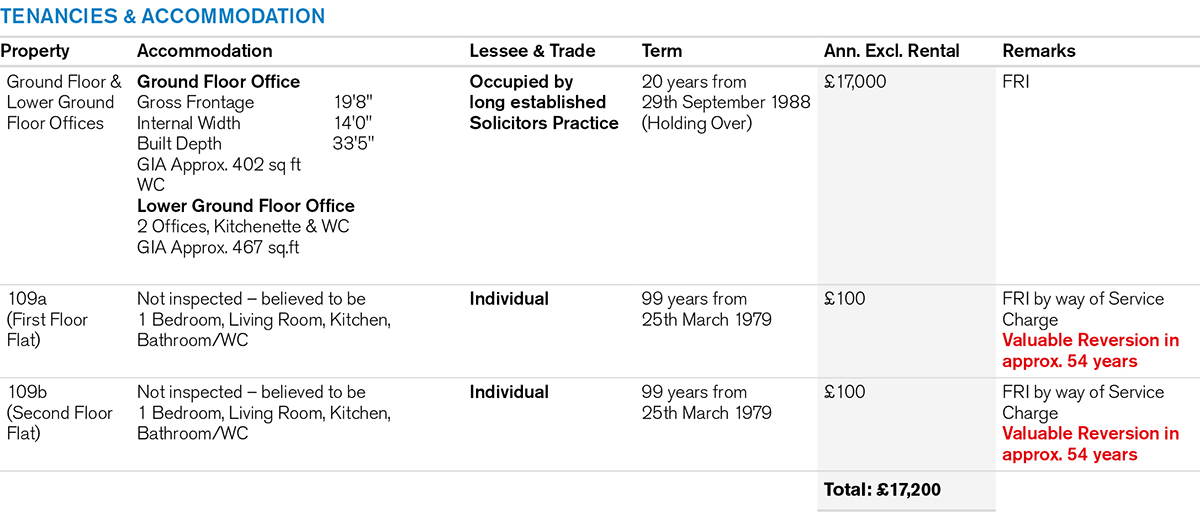The image size is (1200, 520).
Task: Click the Lessee & Trade column header
Action: pyautogui.click(x=532, y=51)
